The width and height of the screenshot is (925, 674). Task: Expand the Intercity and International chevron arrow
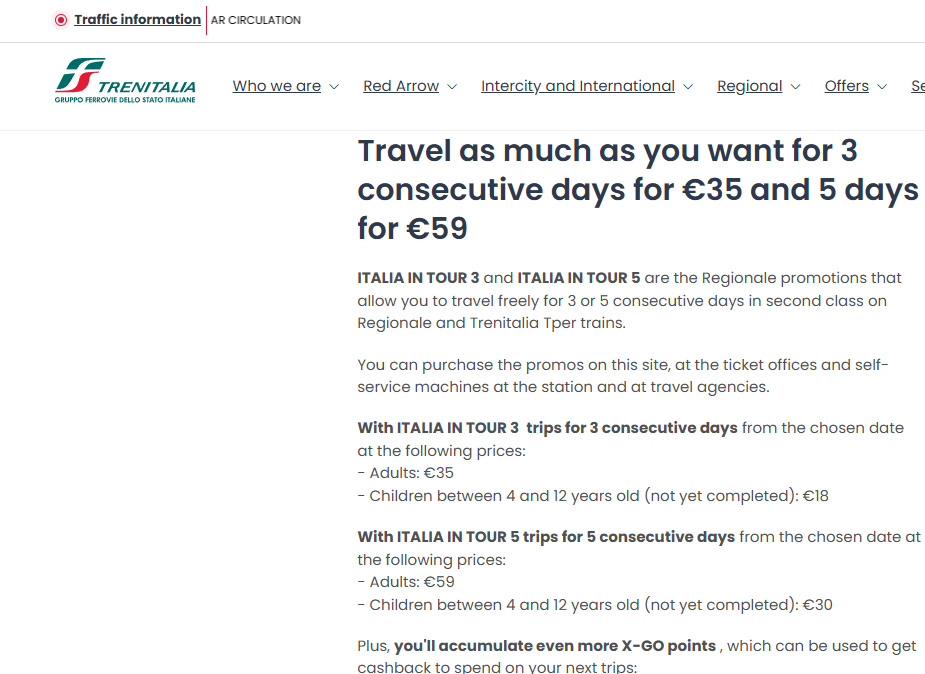click(688, 87)
